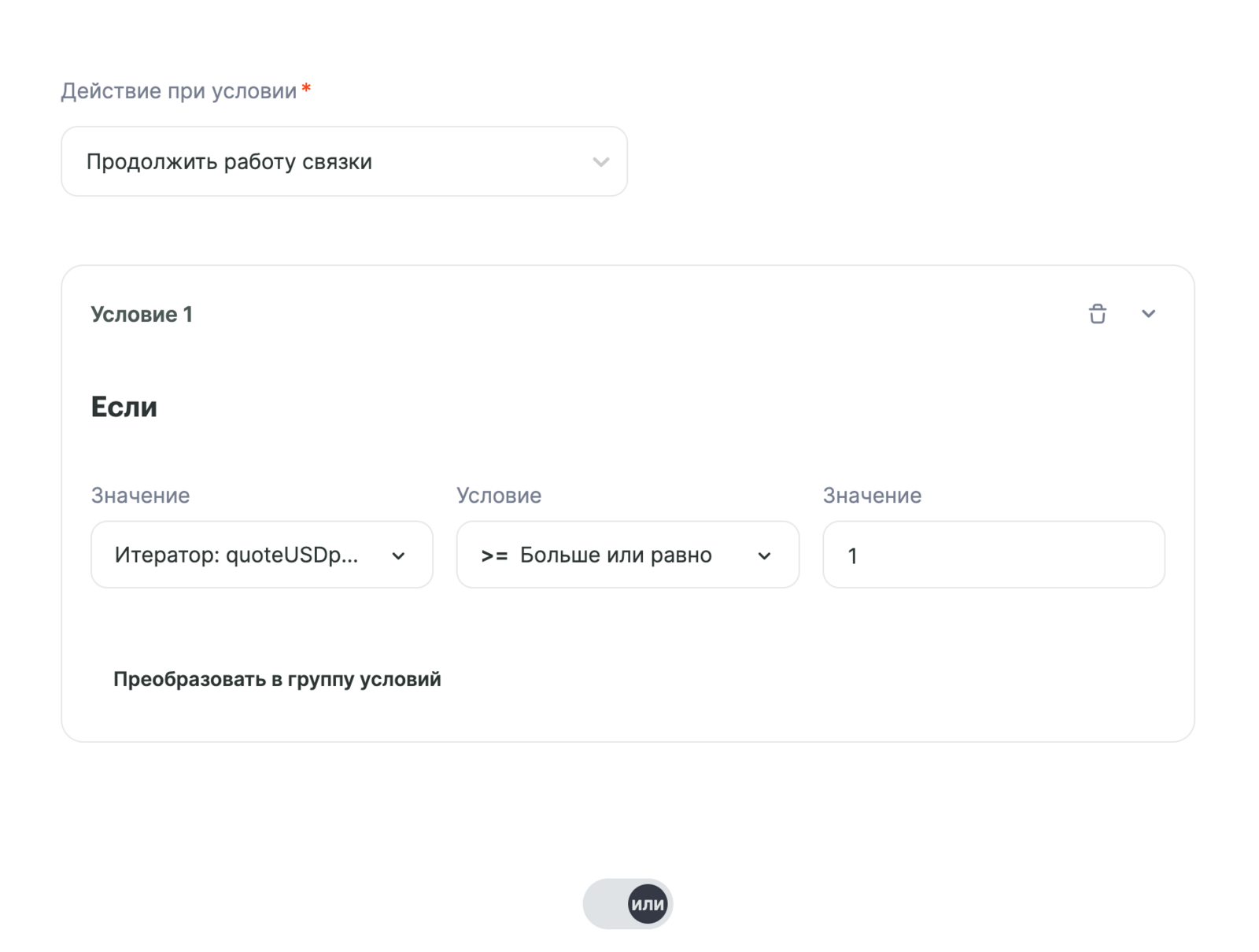Click the "Условие 1" card title
The width and height of the screenshot is (1259, 952).
(x=142, y=314)
